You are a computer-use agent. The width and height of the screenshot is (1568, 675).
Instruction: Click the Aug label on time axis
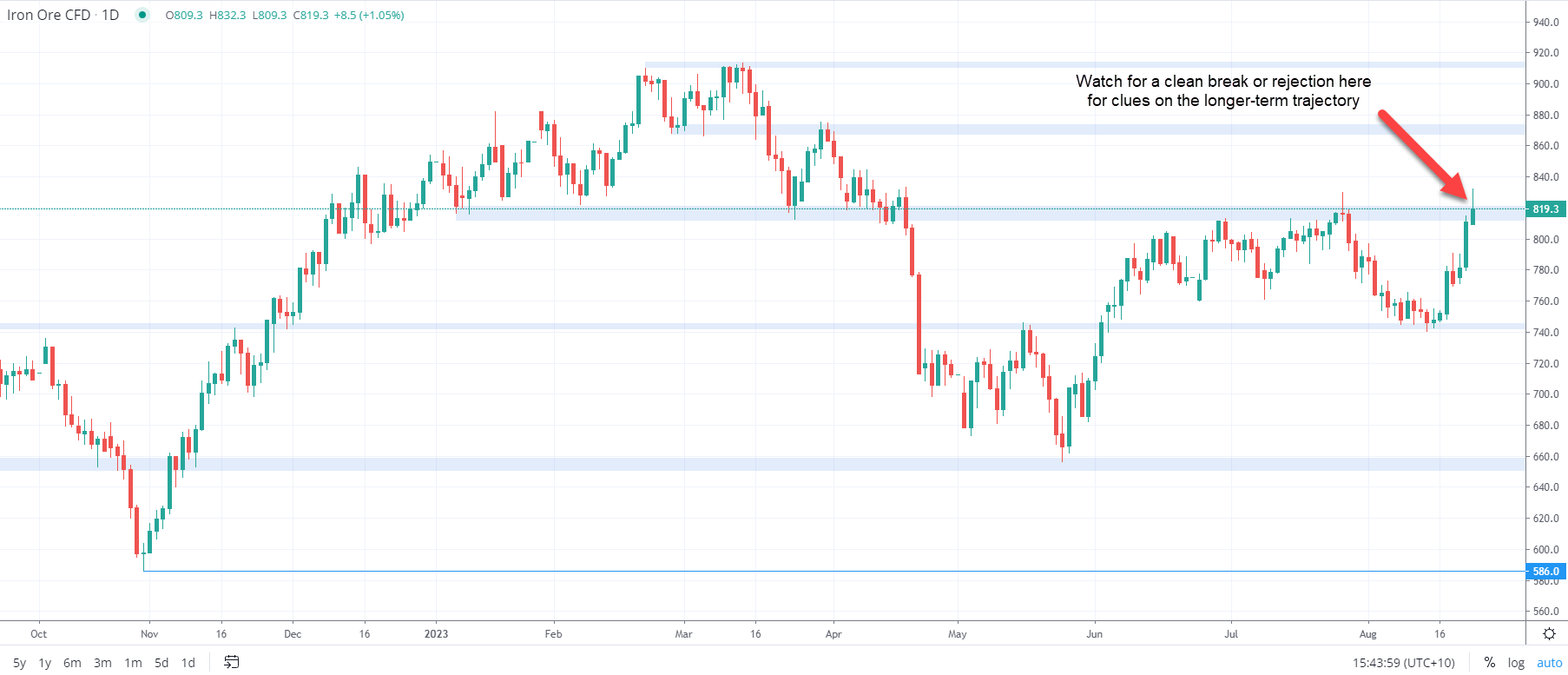click(x=1367, y=634)
